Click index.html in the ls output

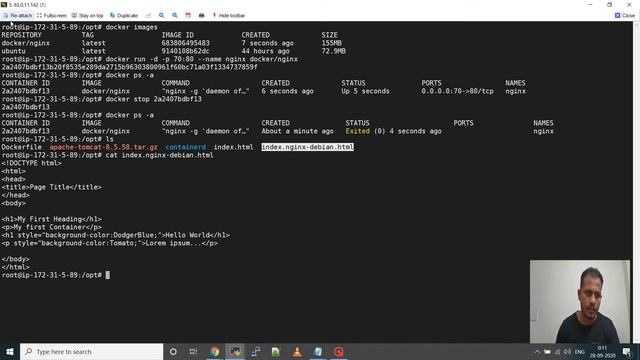point(233,147)
